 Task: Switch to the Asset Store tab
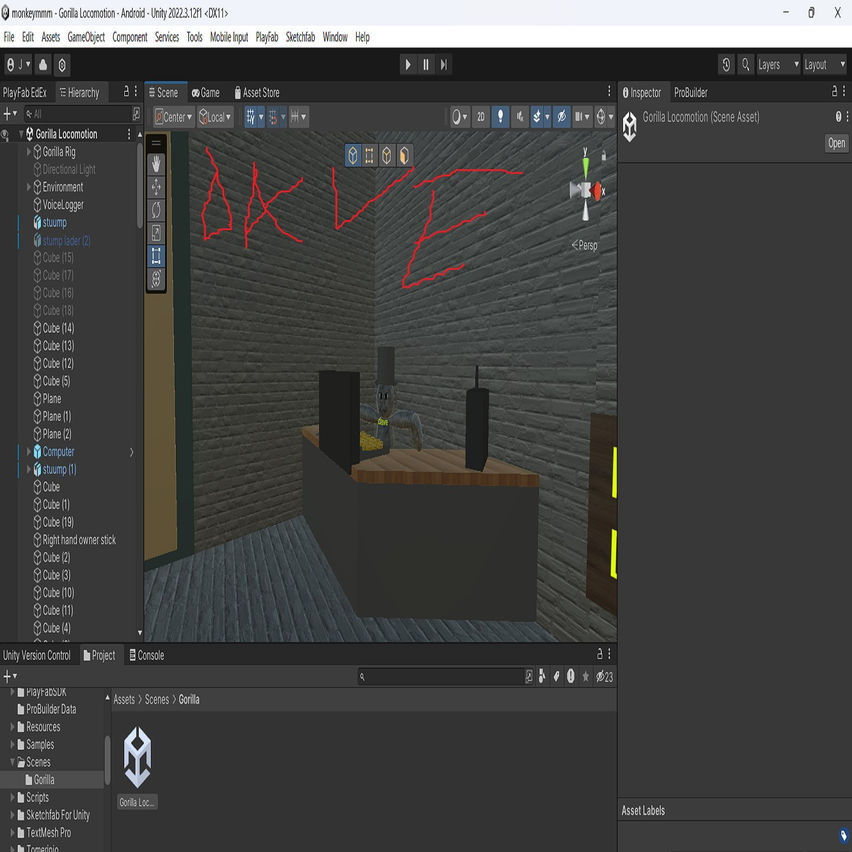tap(256, 92)
